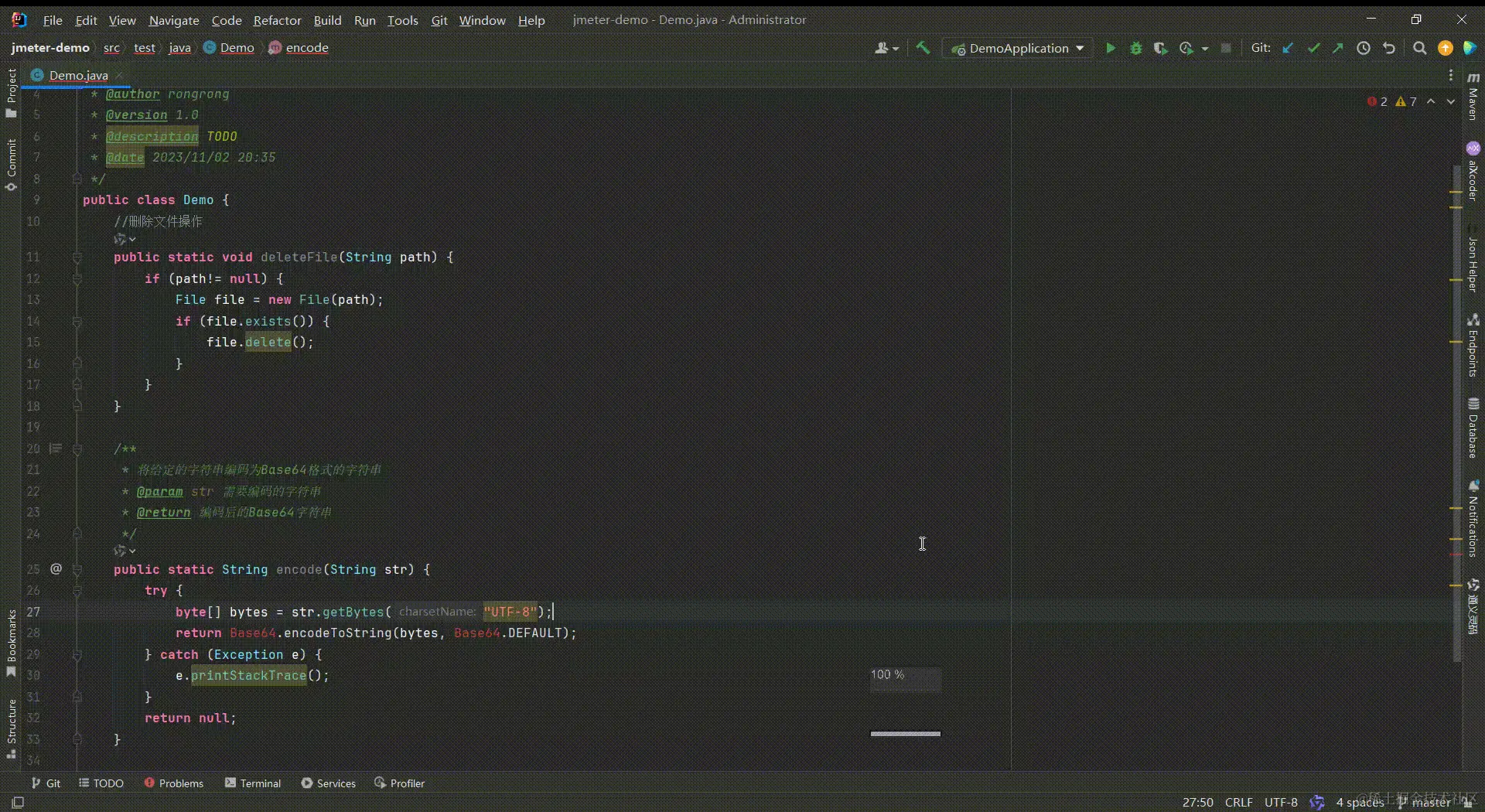Open the editor tabs options menu
The width and height of the screenshot is (1485, 812).
point(1451,76)
